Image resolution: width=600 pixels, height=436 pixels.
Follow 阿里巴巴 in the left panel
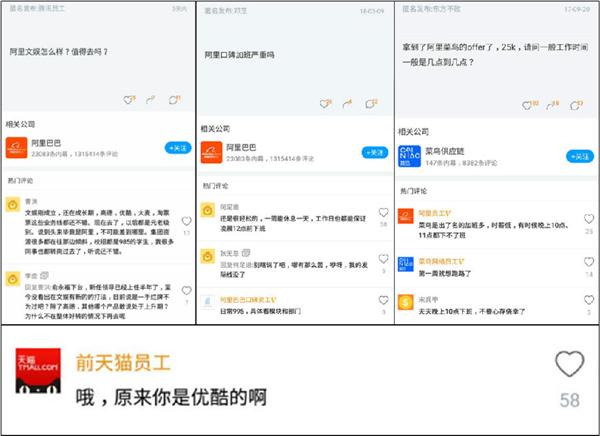coord(178,147)
